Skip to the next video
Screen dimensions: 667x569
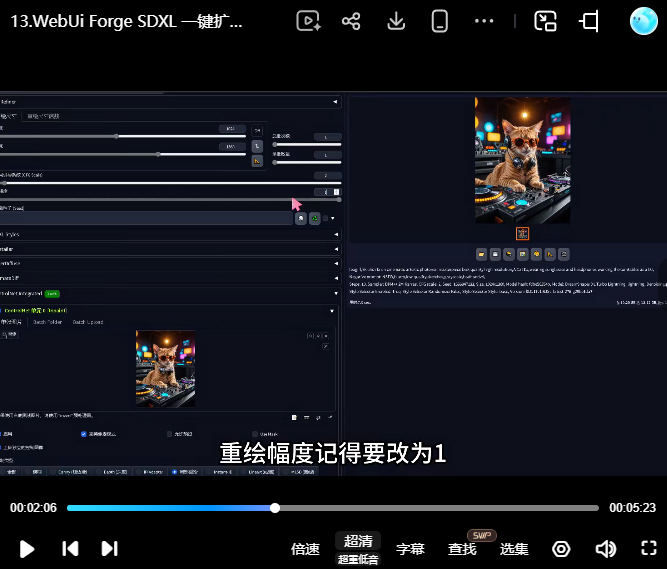(x=109, y=549)
